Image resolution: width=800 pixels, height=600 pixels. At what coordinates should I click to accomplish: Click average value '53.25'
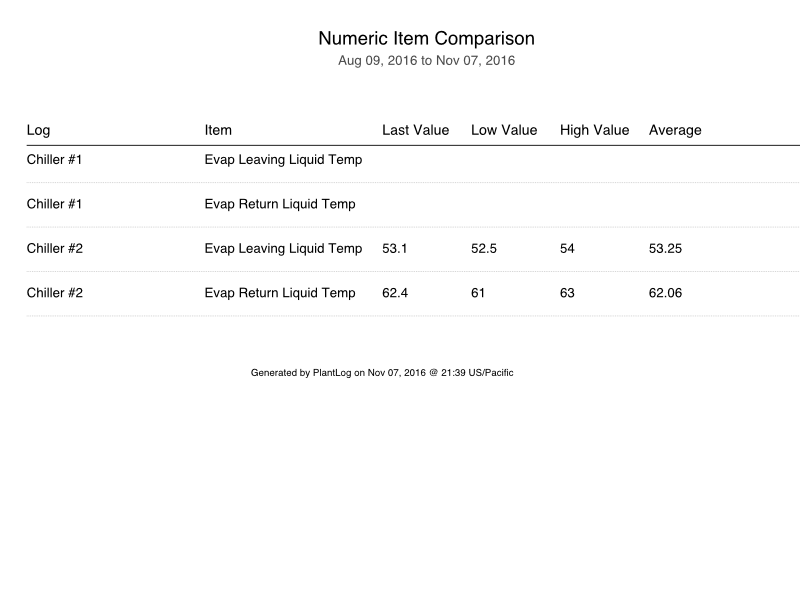(x=665, y=248)
